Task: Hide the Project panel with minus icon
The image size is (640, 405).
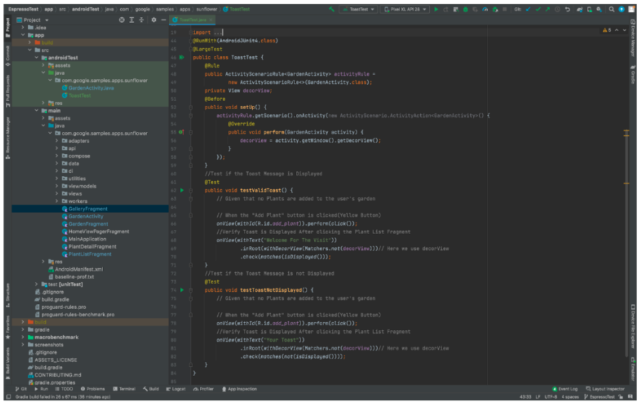Action: click(163, 20)
